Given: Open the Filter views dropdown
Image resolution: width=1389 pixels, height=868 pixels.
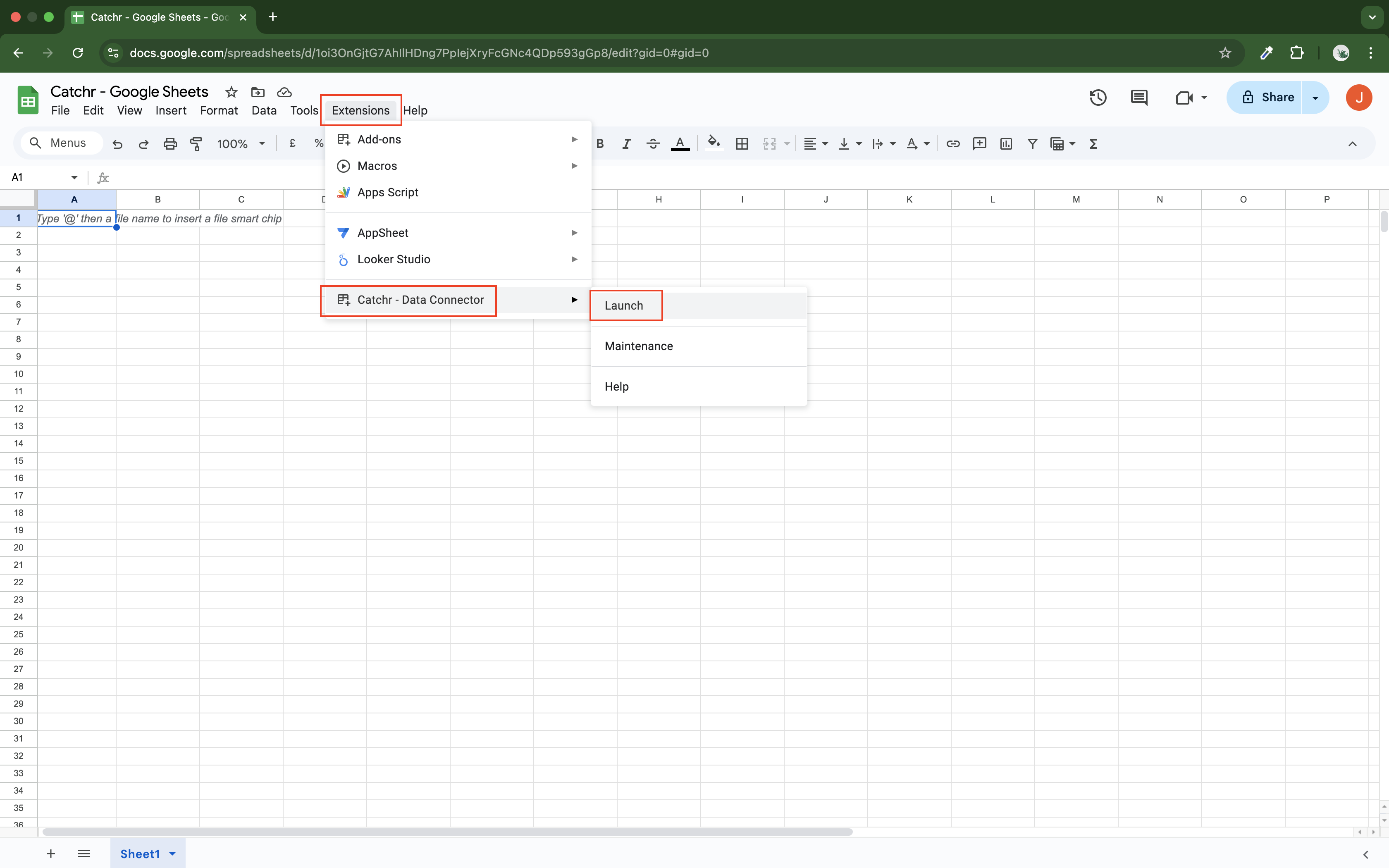Looking at the screenshot, I should 1062,143.
